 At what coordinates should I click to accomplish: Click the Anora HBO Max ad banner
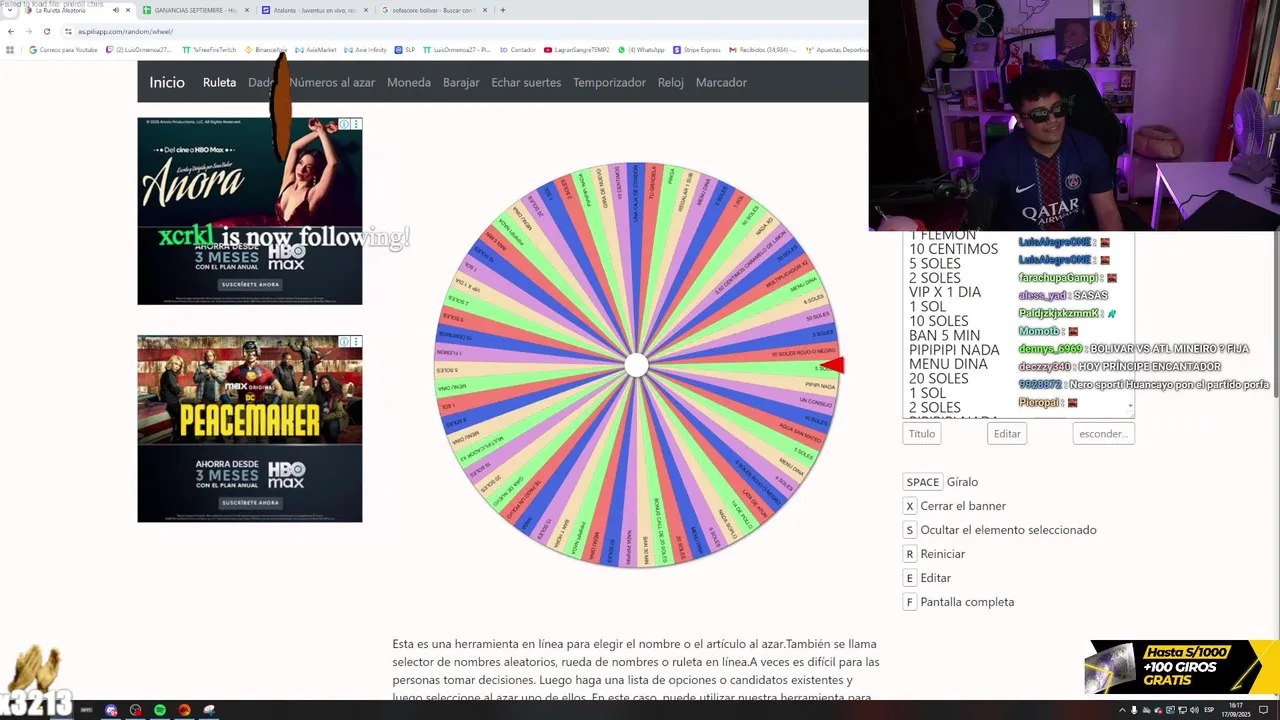[x=250, y=211]
